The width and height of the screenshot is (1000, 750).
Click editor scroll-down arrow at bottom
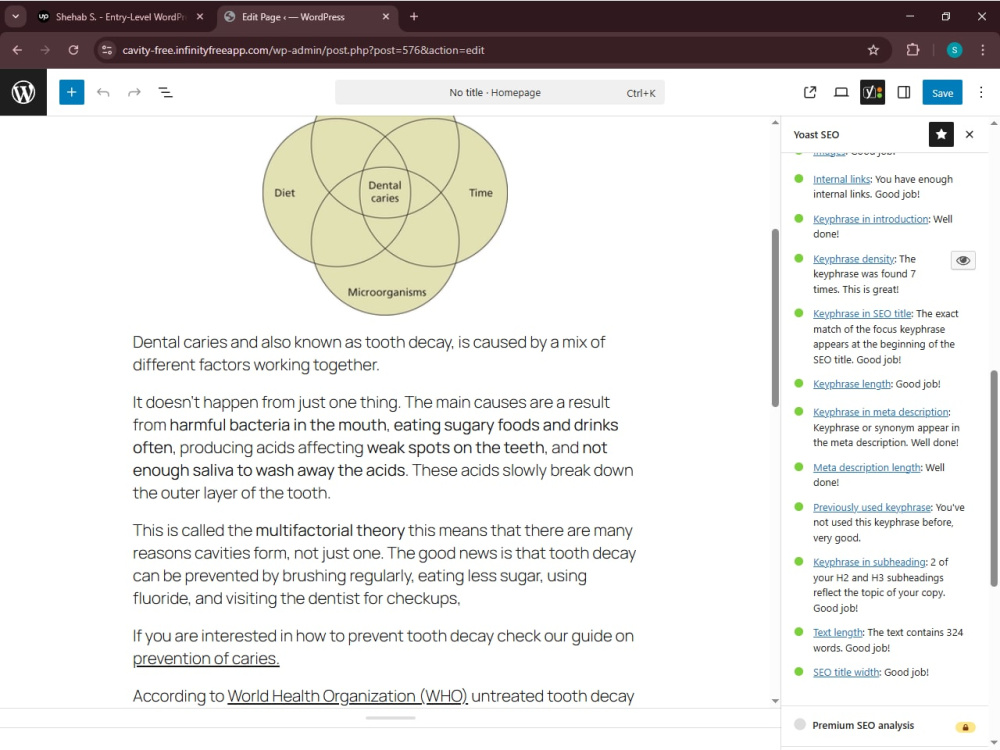point(775,700)
